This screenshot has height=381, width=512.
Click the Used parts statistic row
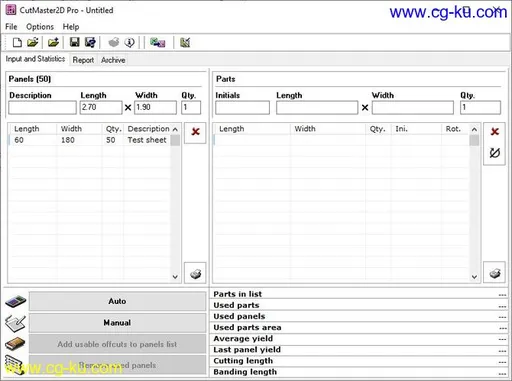[359, 305]
